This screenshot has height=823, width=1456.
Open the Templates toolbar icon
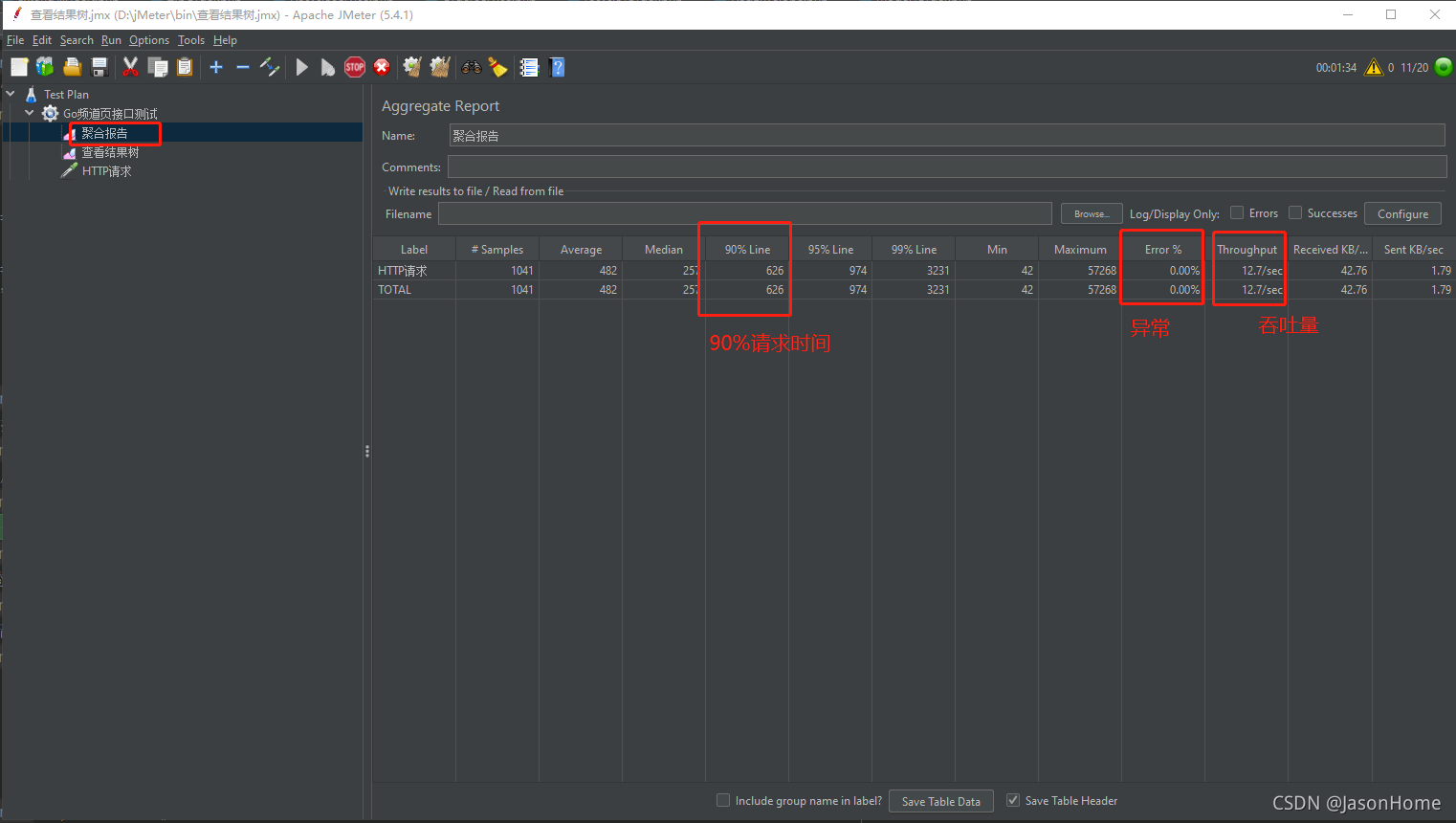click(x=45, y=67)
